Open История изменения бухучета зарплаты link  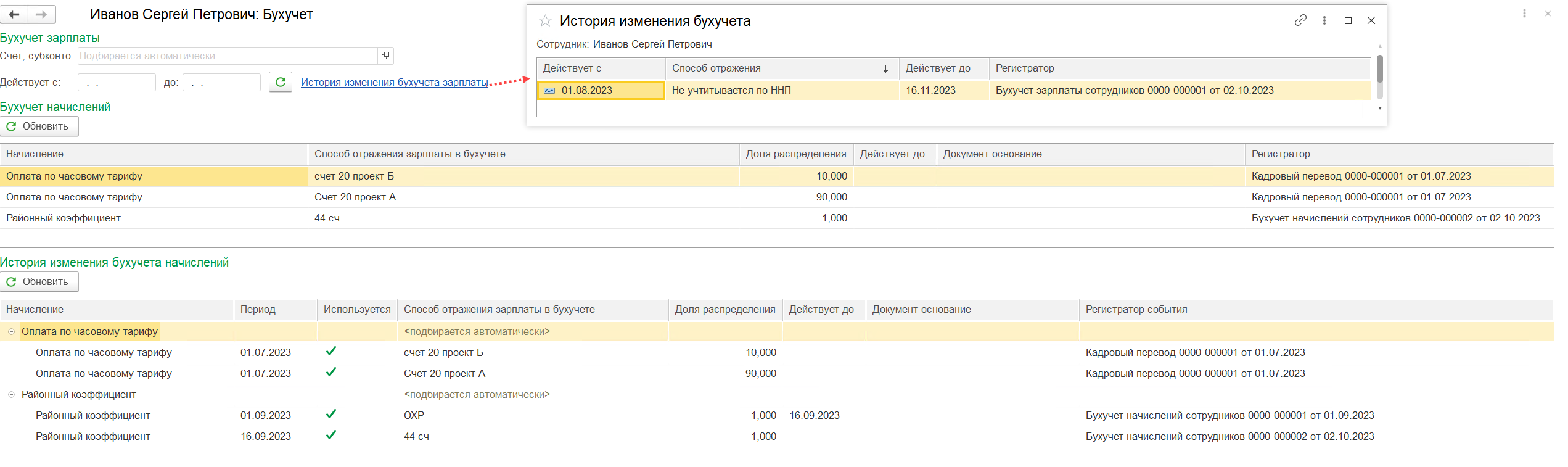[x=394, y=82]
